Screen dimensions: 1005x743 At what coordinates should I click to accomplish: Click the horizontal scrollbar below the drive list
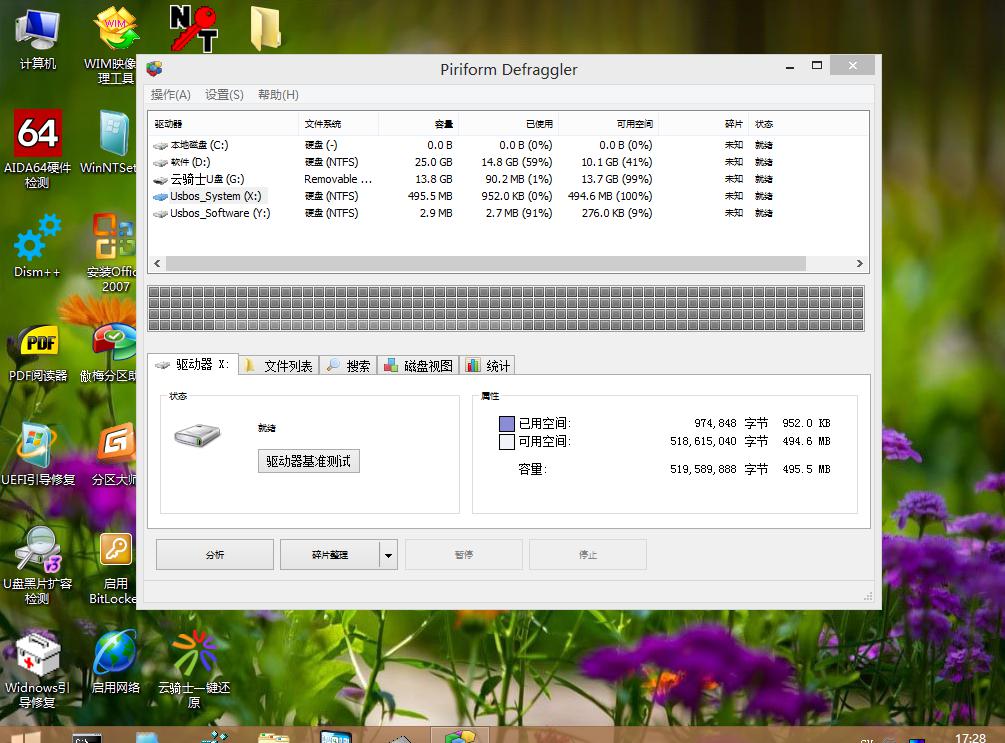pyautogui.click(x=500, y=263)
